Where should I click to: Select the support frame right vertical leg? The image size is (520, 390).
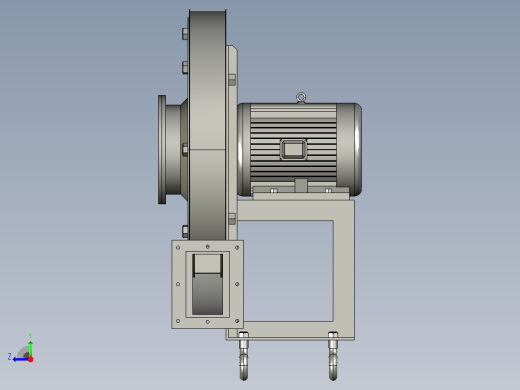coord(344,270)
